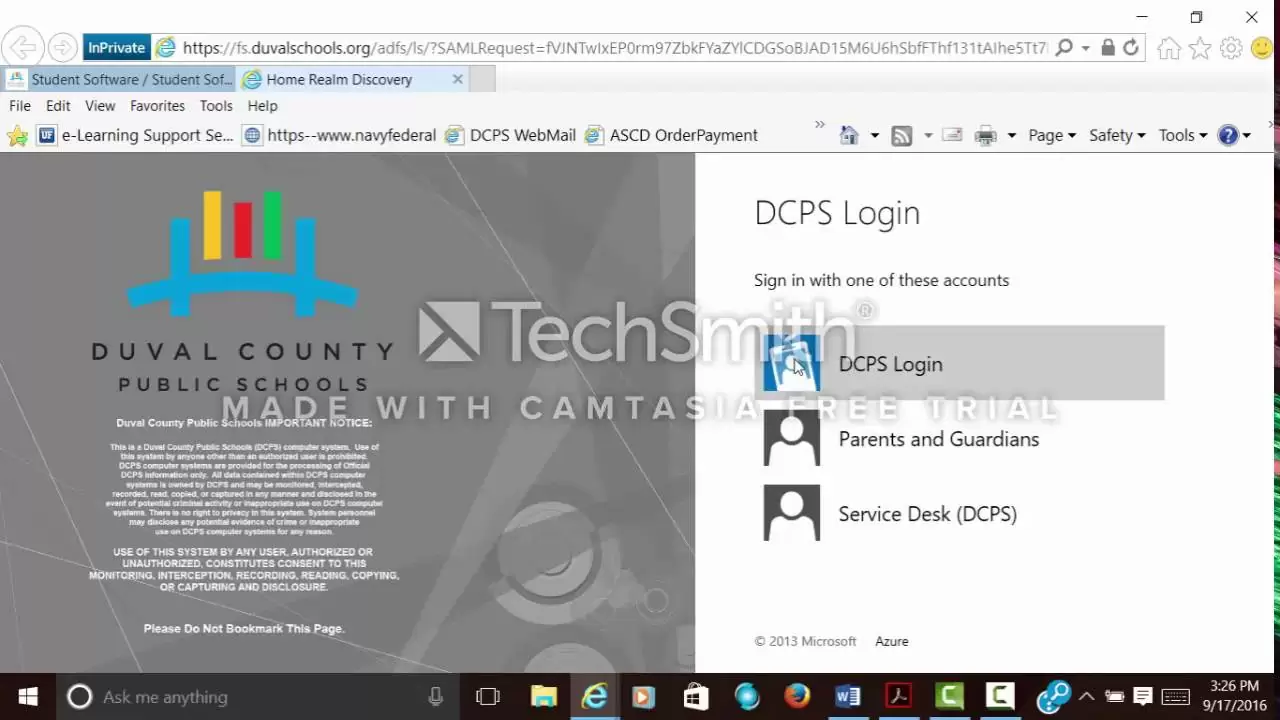
Task: Open the gear Tools icon
Action: tap(1231, 48)
